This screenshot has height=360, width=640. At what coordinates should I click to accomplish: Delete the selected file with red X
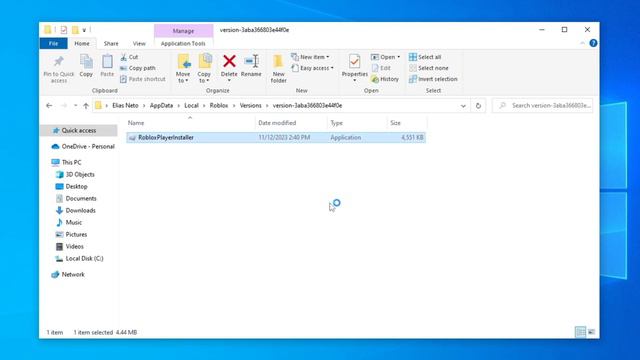click(229, 68)
